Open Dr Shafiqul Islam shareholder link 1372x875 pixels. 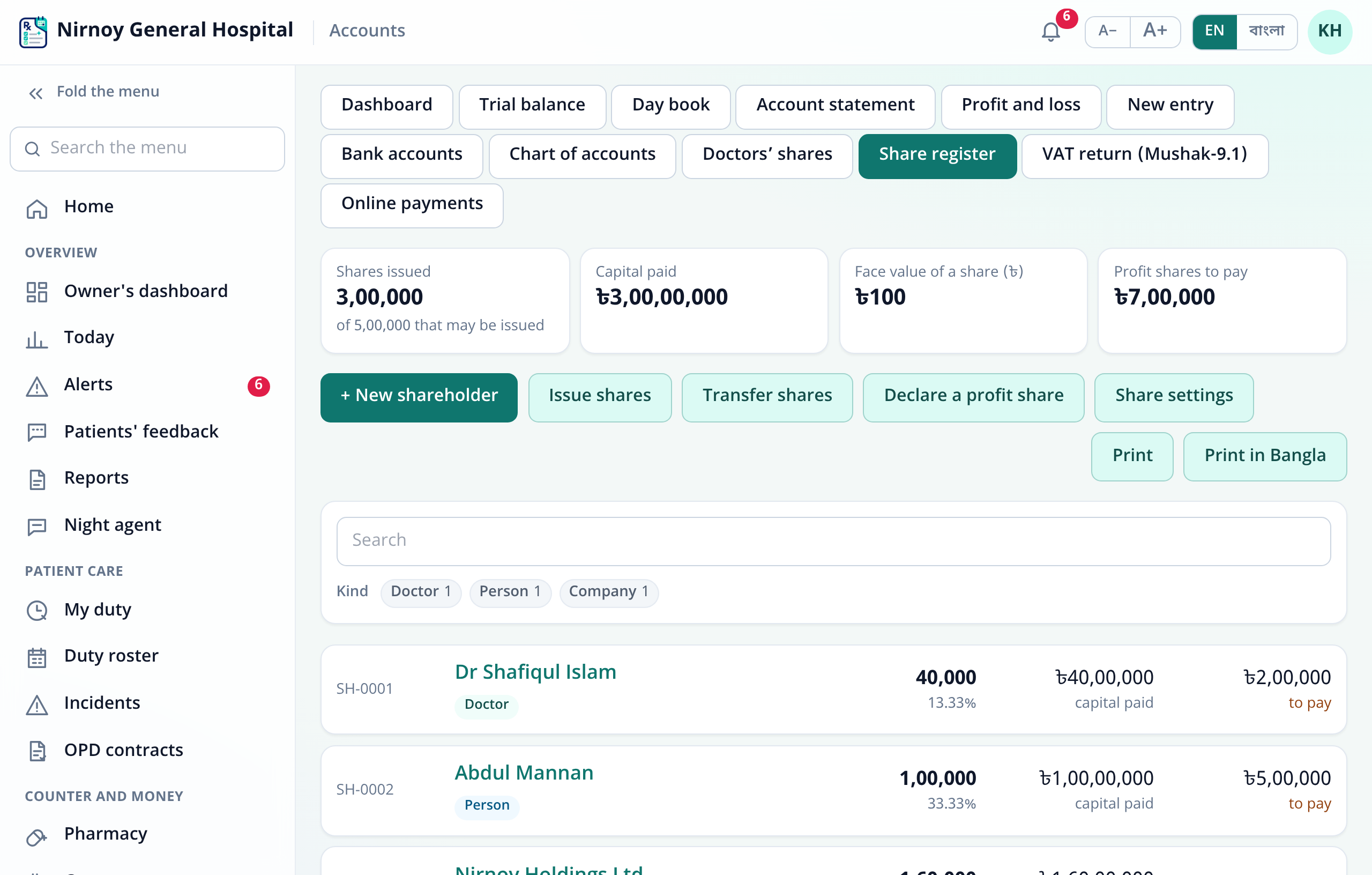click(535, 672)
